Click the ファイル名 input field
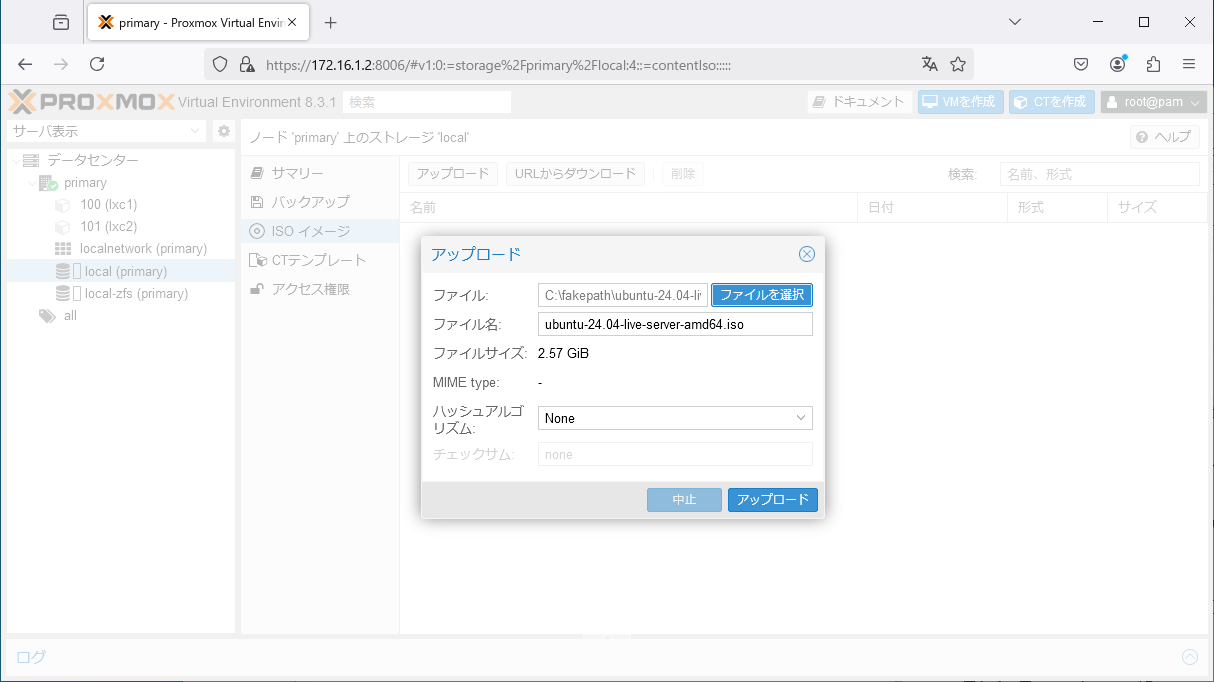This screenshot has width=1214, height=682. pos(675,324)
